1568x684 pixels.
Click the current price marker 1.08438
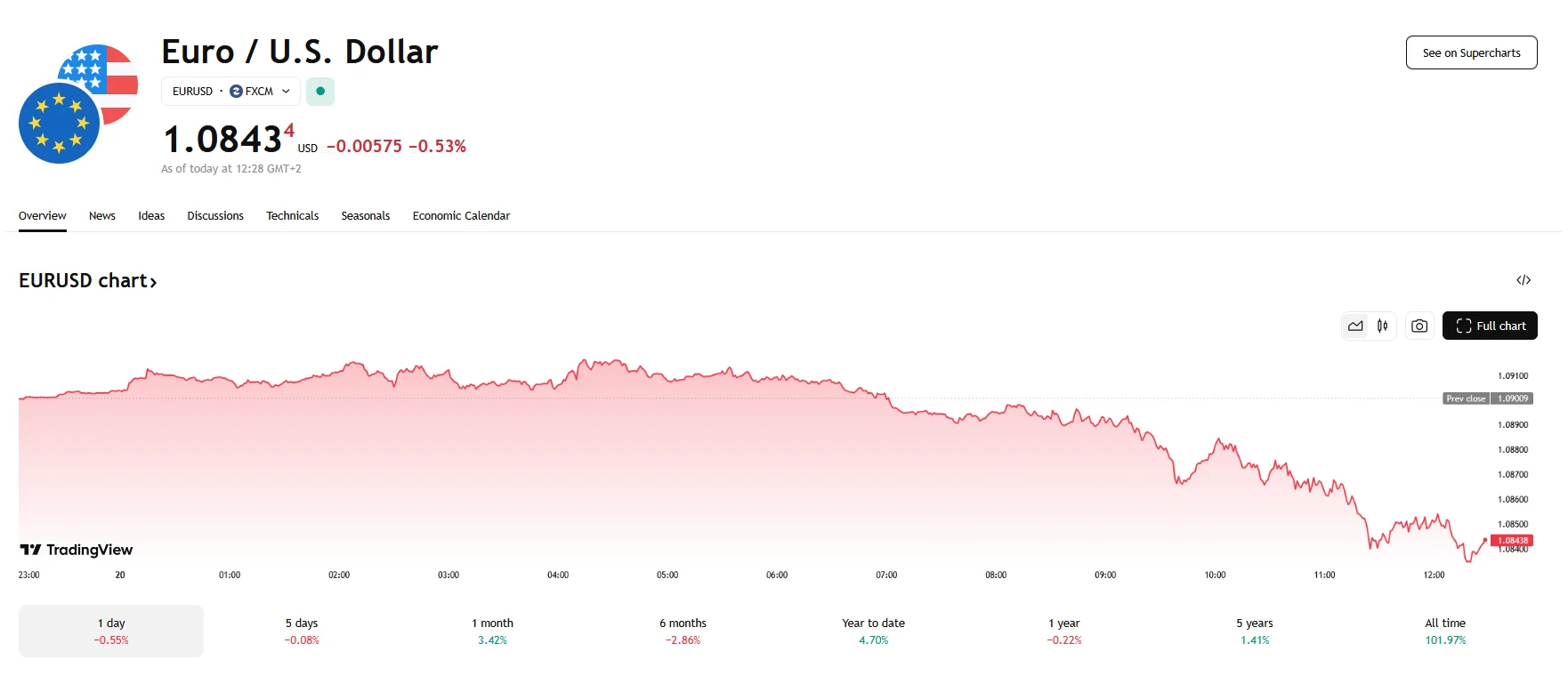1512,541
